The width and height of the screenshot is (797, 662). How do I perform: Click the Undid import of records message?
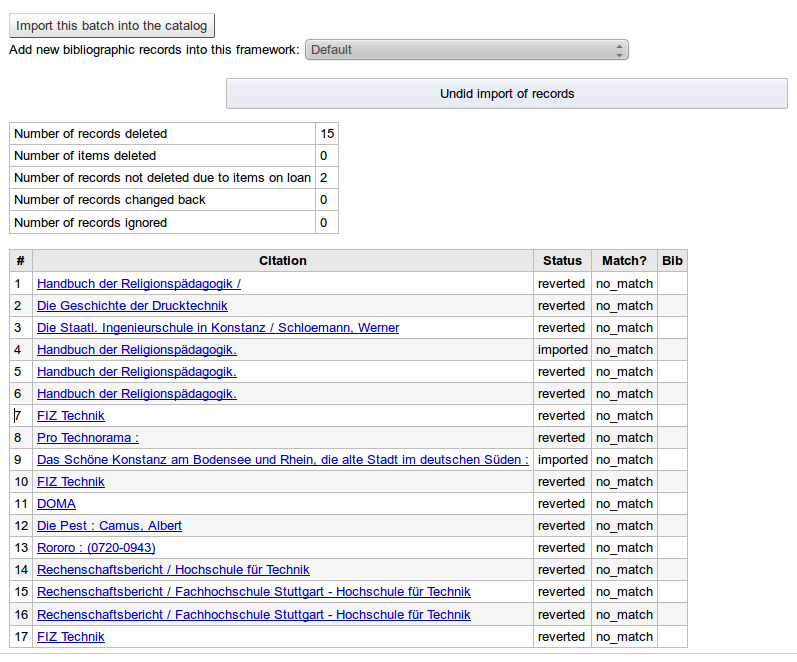pyautogui.click(x=507, y=94)
